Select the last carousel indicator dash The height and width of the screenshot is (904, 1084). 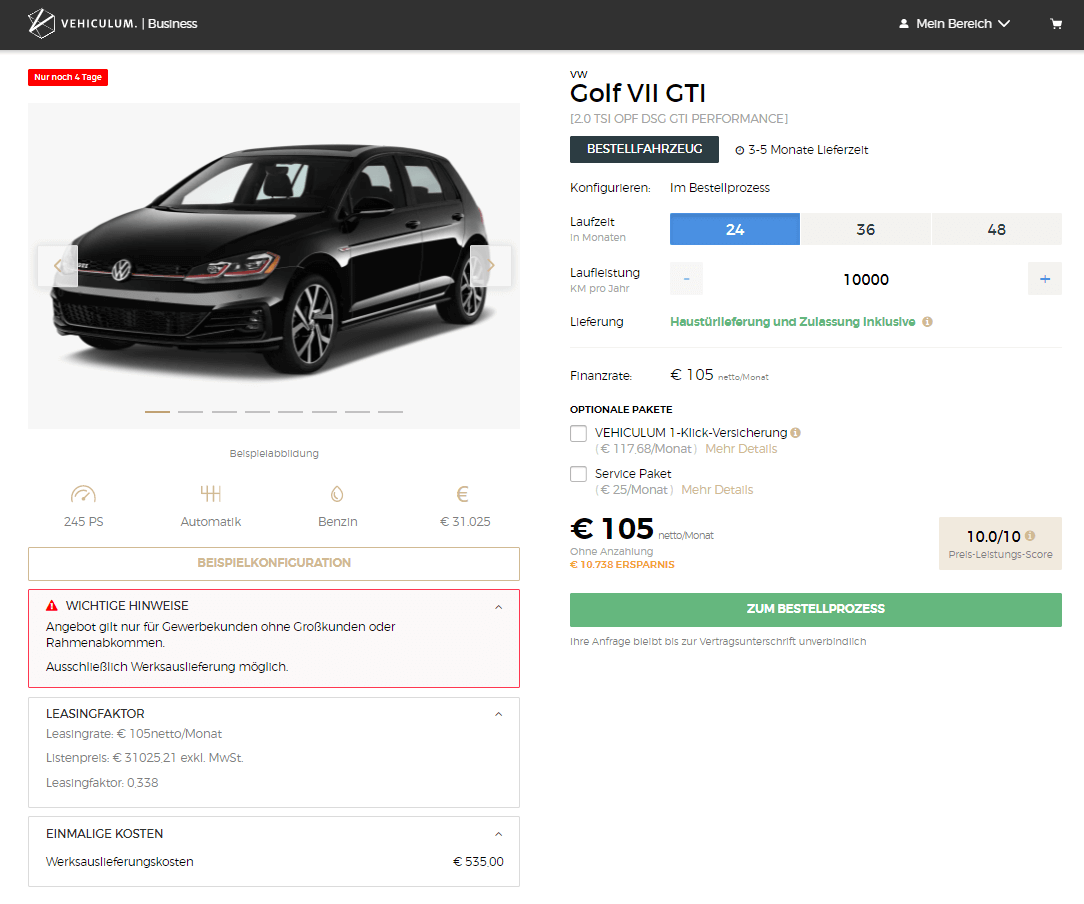pyautogui.click(x=390, y=412)
